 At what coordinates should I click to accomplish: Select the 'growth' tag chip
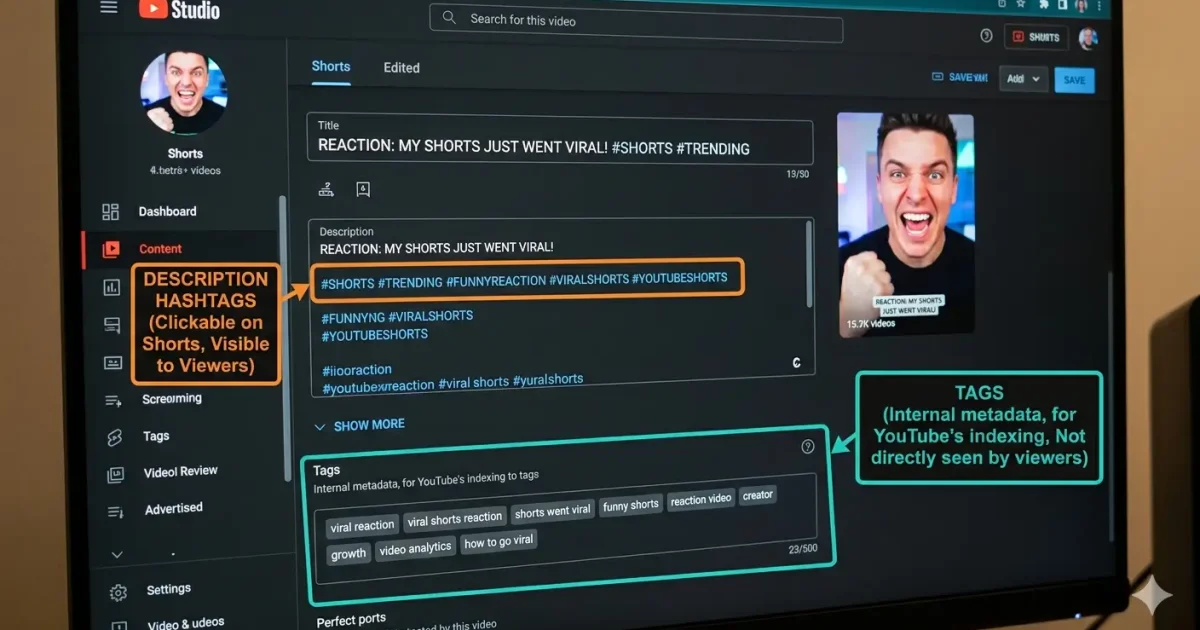coord(349,554)
